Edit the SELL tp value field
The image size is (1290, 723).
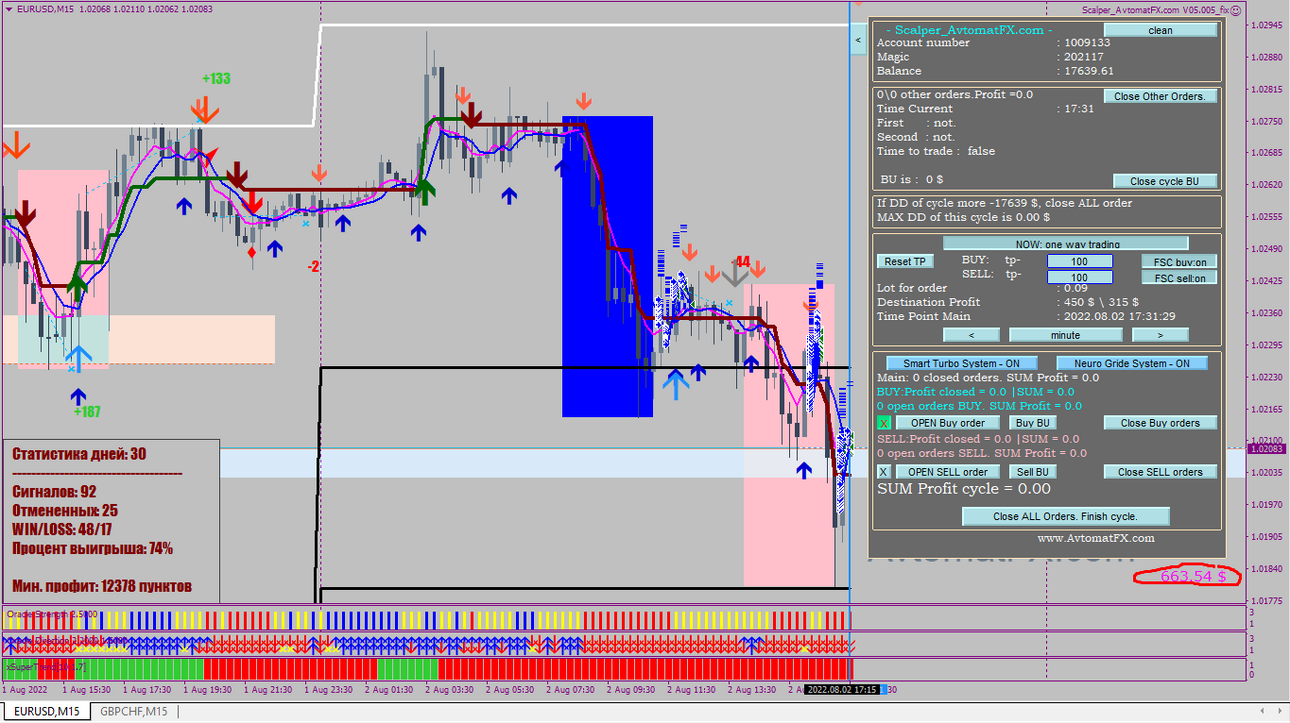[1080, 277]
